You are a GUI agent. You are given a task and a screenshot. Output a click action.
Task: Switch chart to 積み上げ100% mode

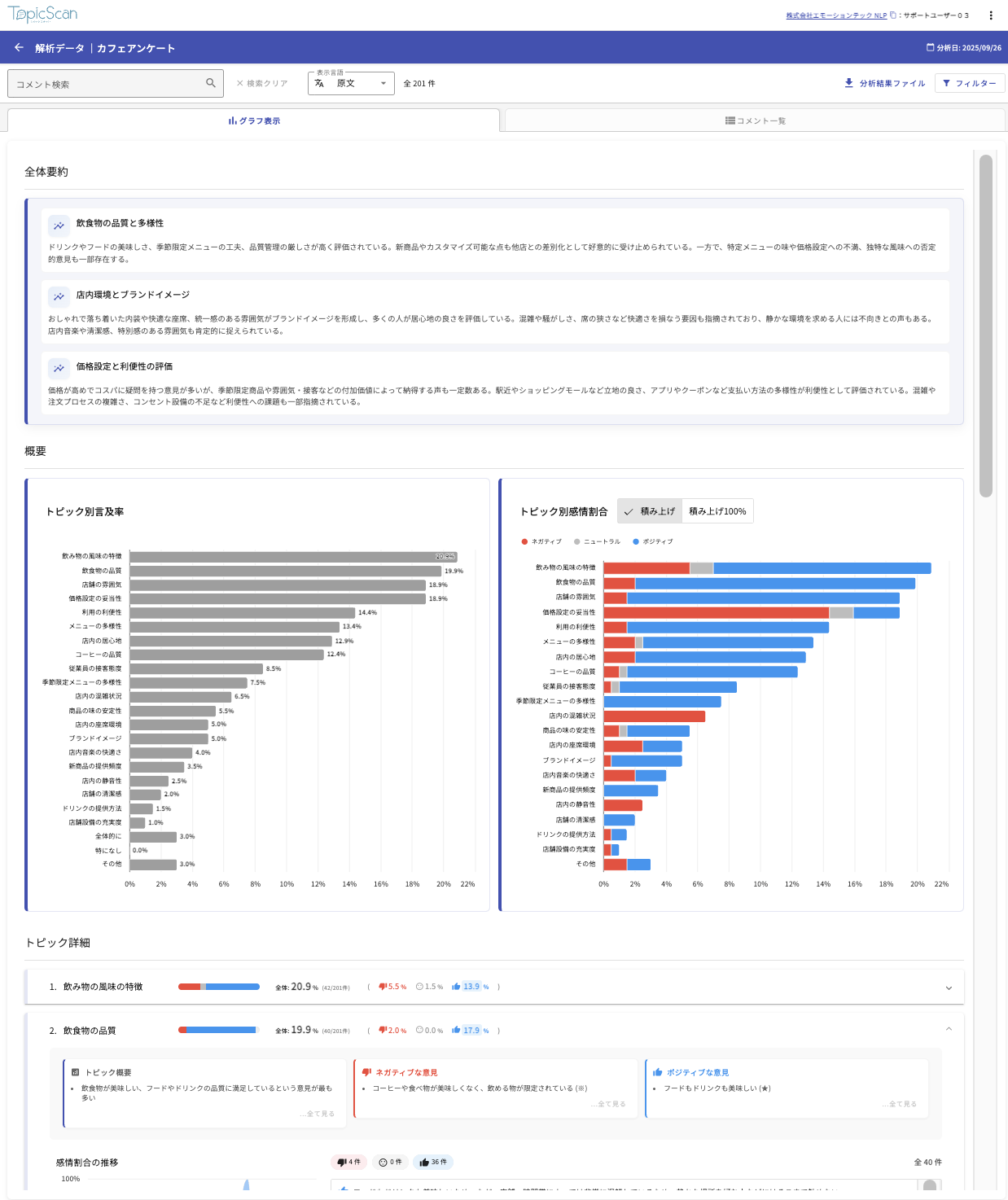tap(717, 511)
